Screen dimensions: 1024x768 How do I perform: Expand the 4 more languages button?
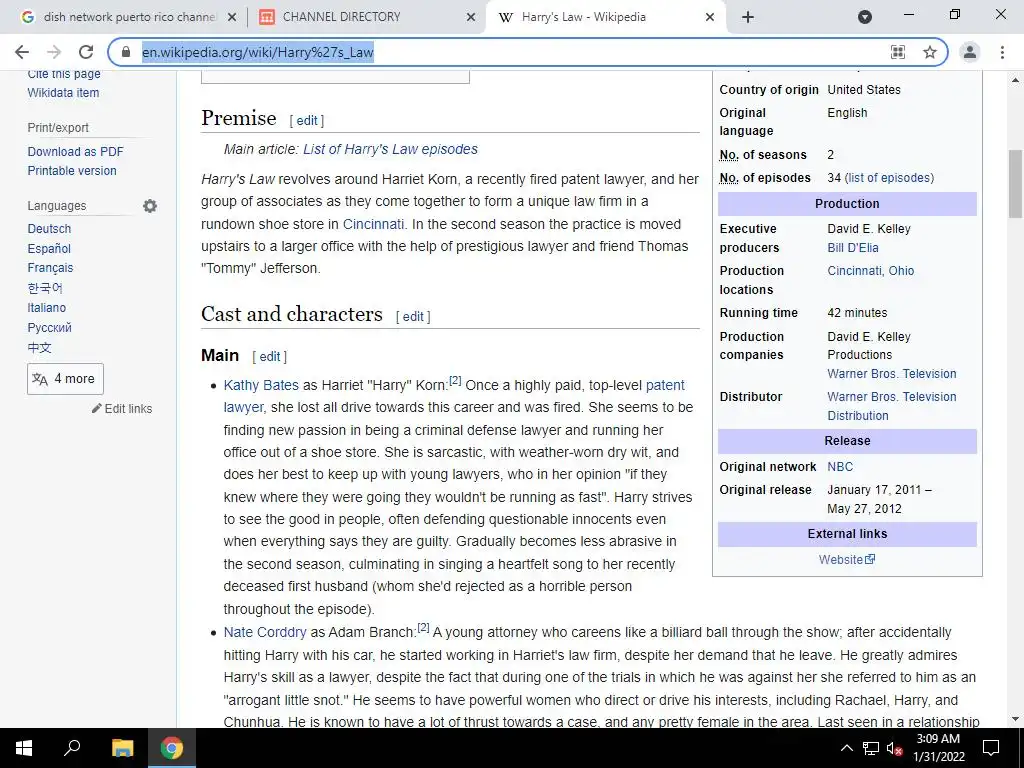coord(65,379)
